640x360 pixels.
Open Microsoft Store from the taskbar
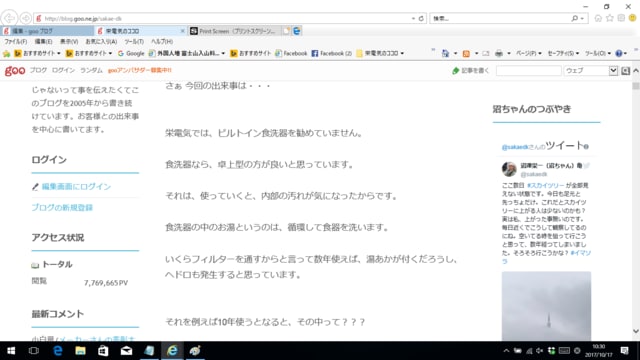click(103, 351)
